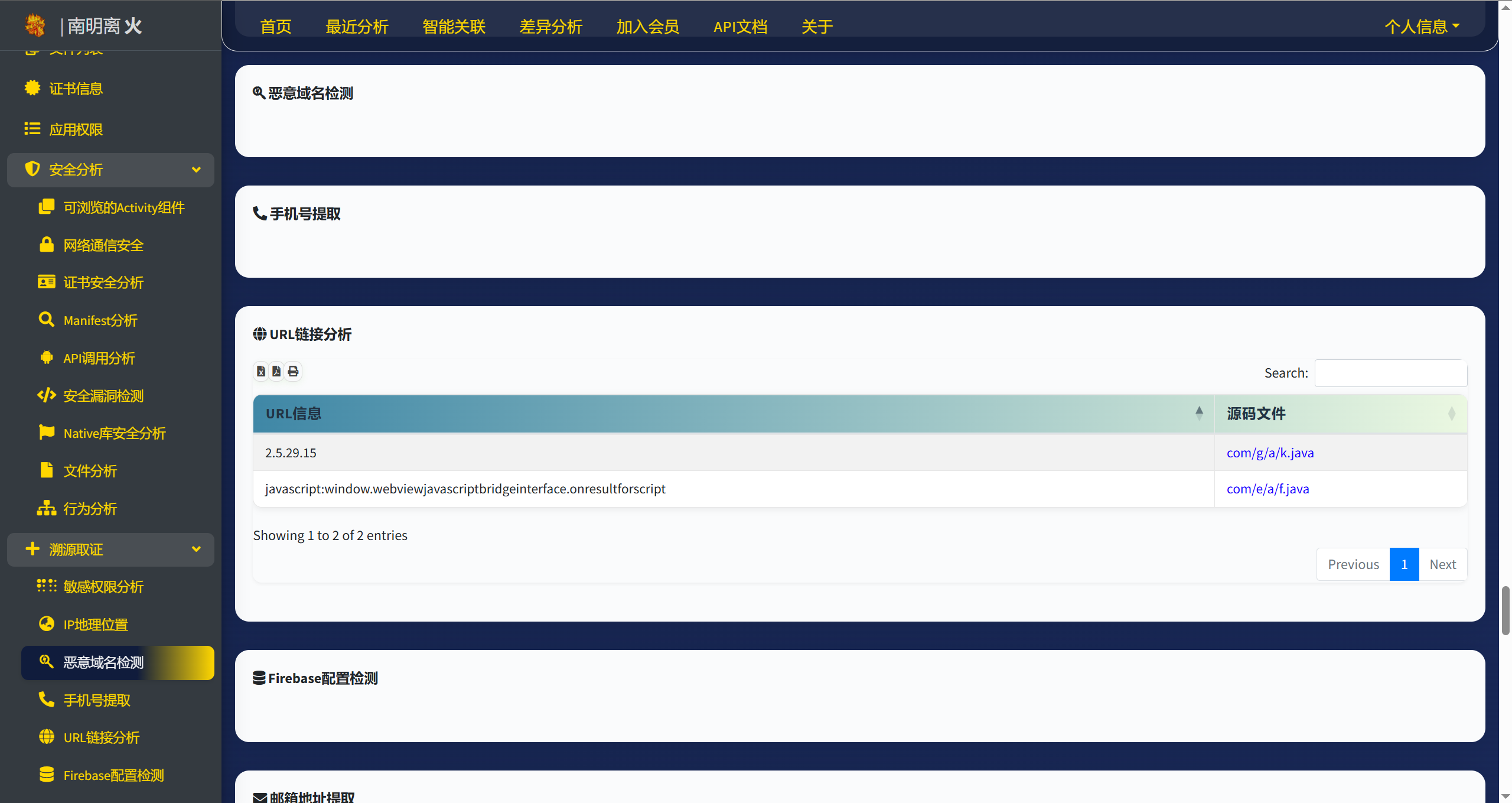The width and height of the screenshot is (1512, 803).
Task: Open Manifest分析 magnifier icon
Action: click(x=47, y=320)
